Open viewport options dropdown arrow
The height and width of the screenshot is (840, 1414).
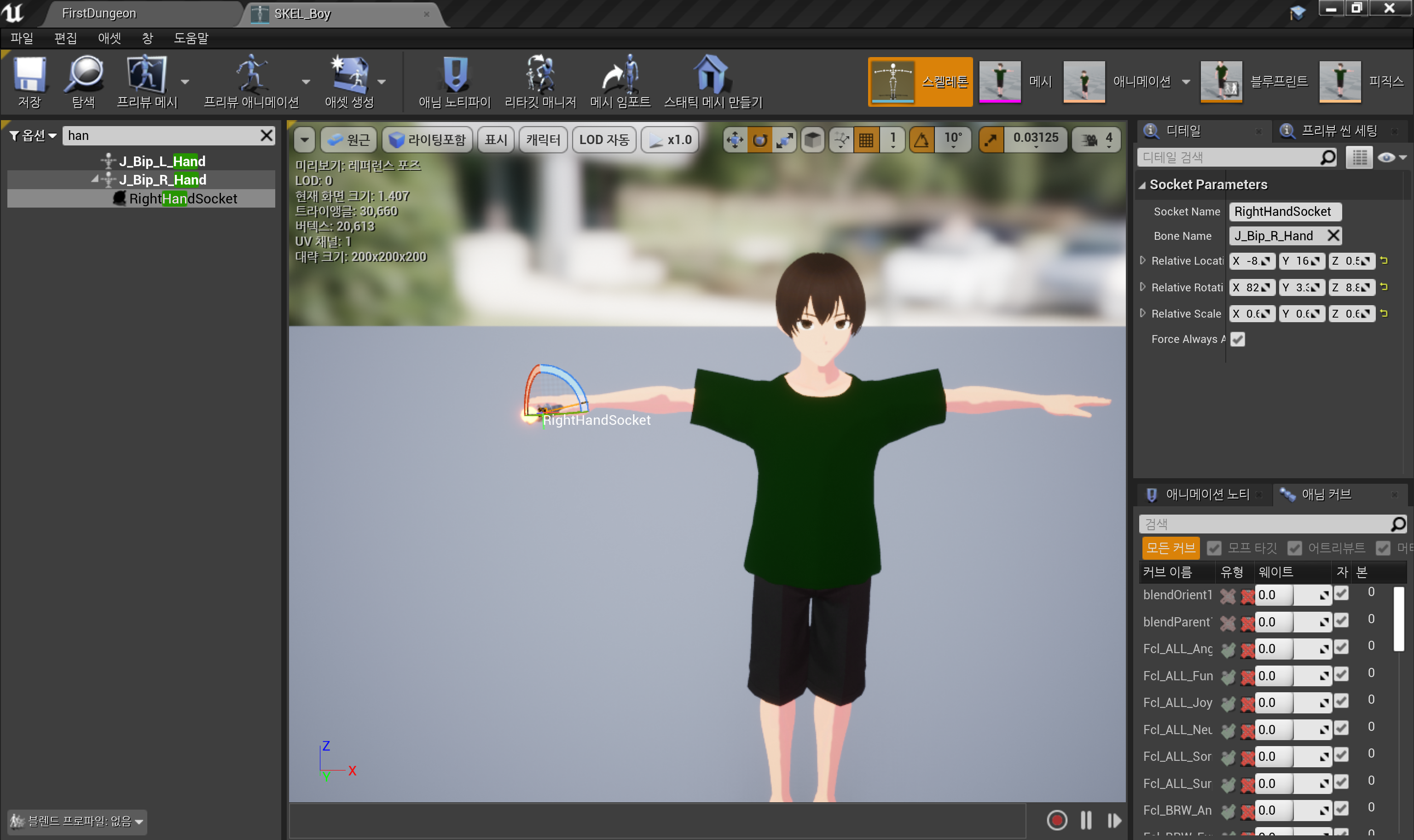(x=305, y=140)
